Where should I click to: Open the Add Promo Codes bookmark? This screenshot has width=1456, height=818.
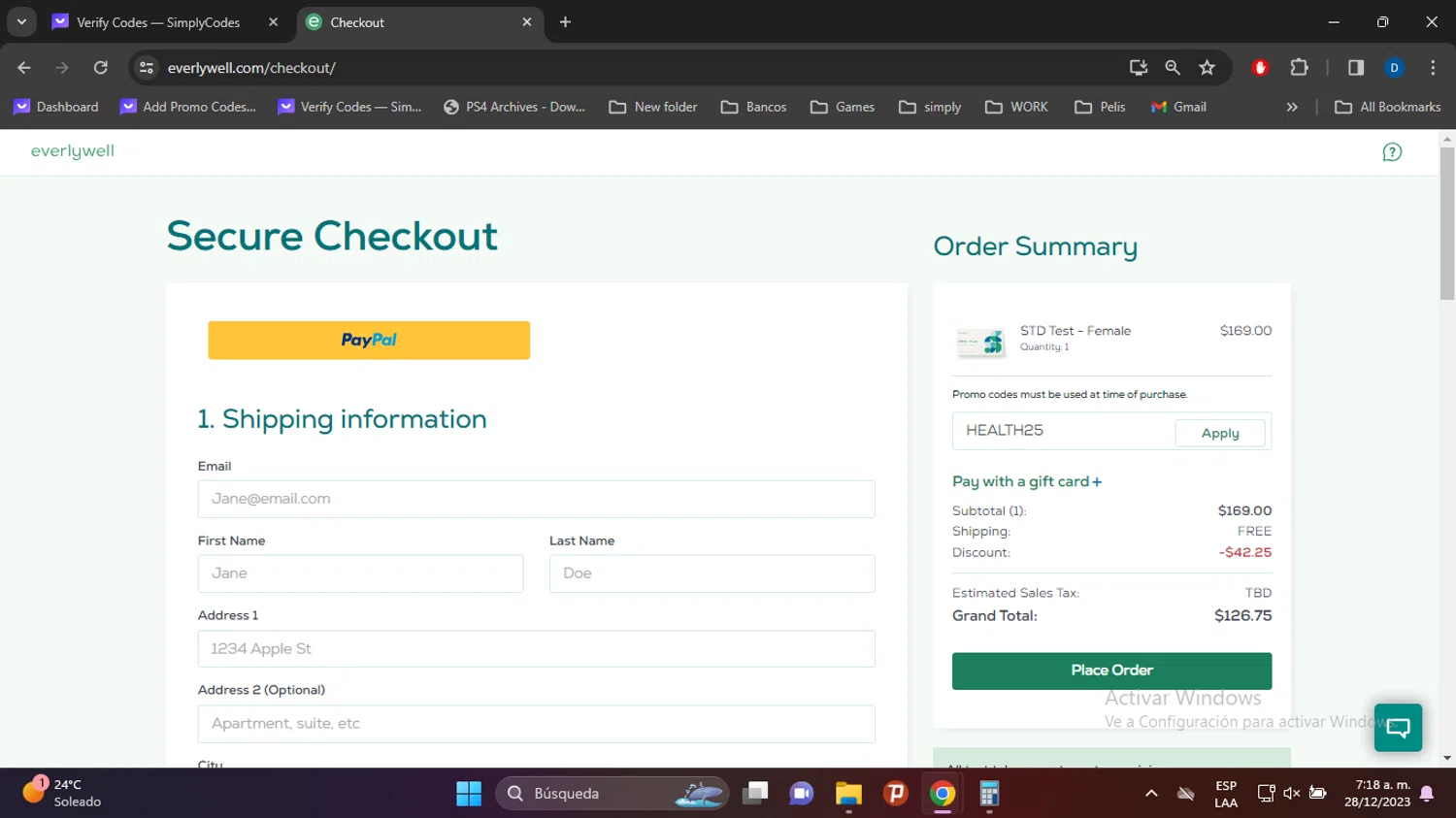(188, 107)
